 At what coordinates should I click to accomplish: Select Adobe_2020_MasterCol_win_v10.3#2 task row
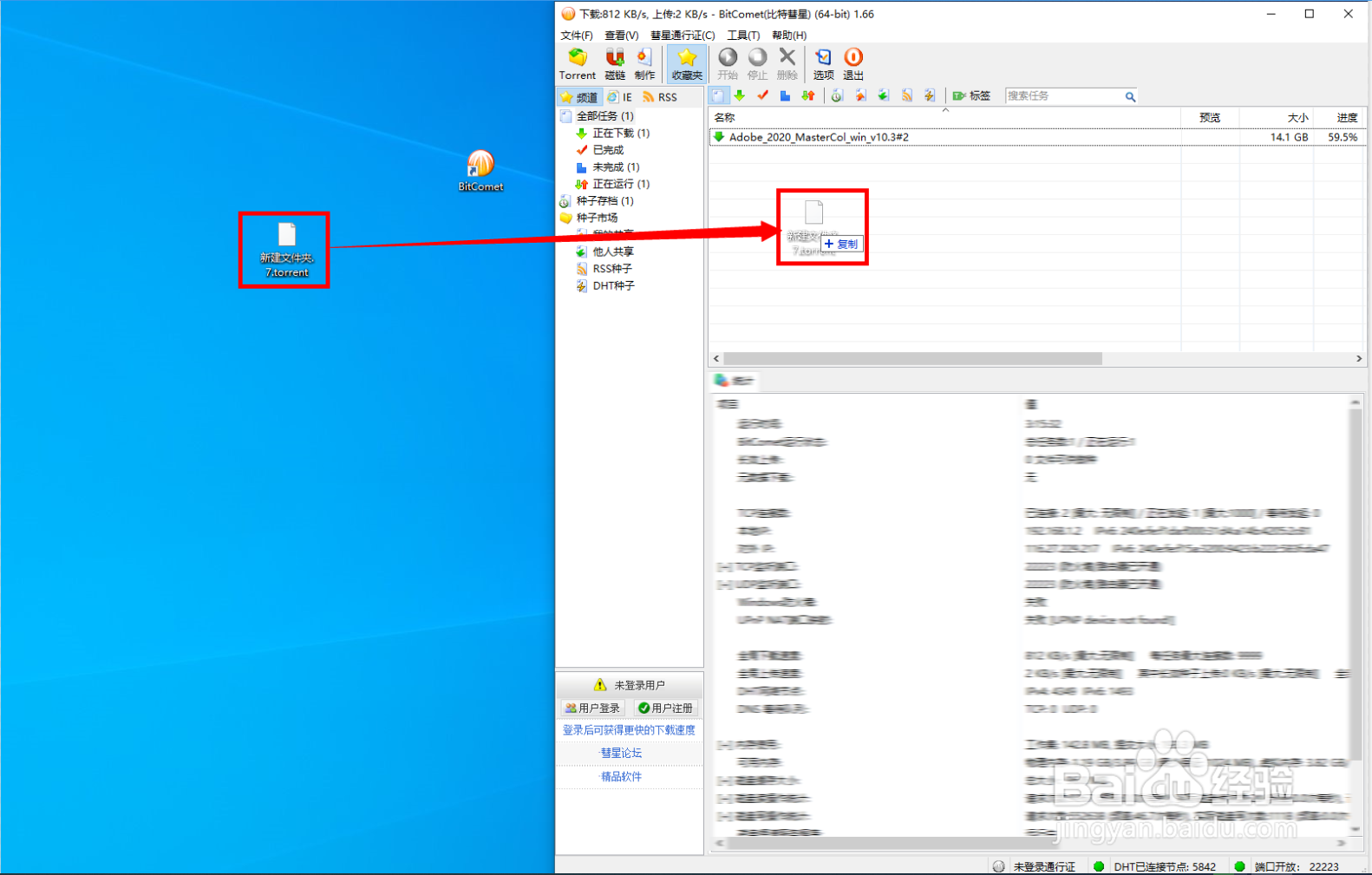[1036, 137]
